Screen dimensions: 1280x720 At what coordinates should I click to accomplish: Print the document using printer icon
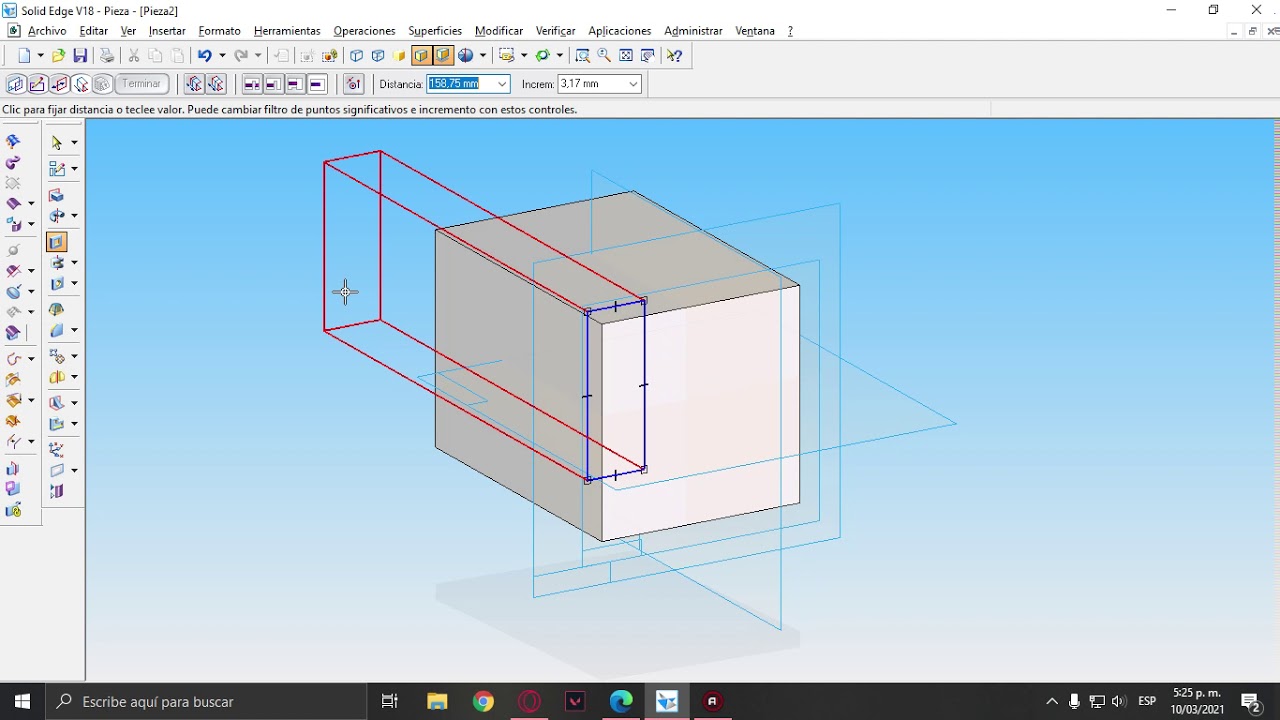107,56
